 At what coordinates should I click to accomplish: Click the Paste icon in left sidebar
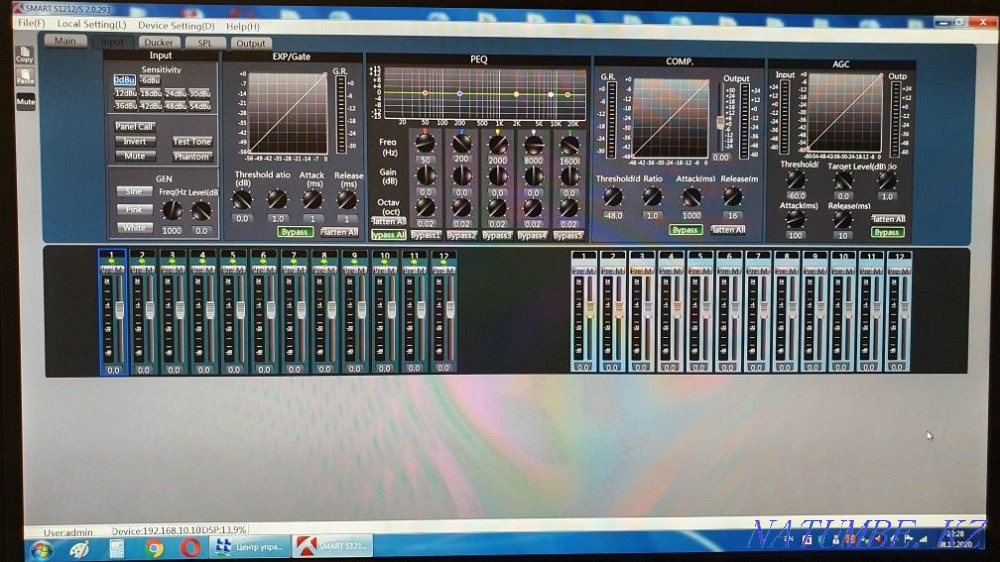[25, 76]
